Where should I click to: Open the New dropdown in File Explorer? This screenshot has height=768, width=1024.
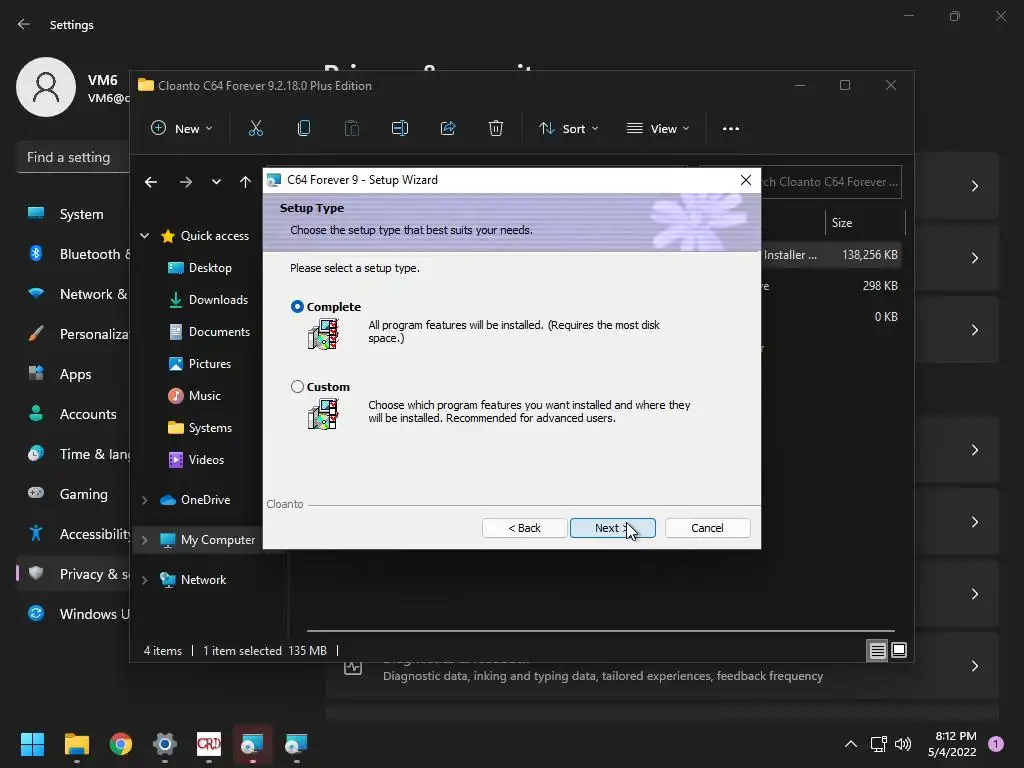(182, 129)
